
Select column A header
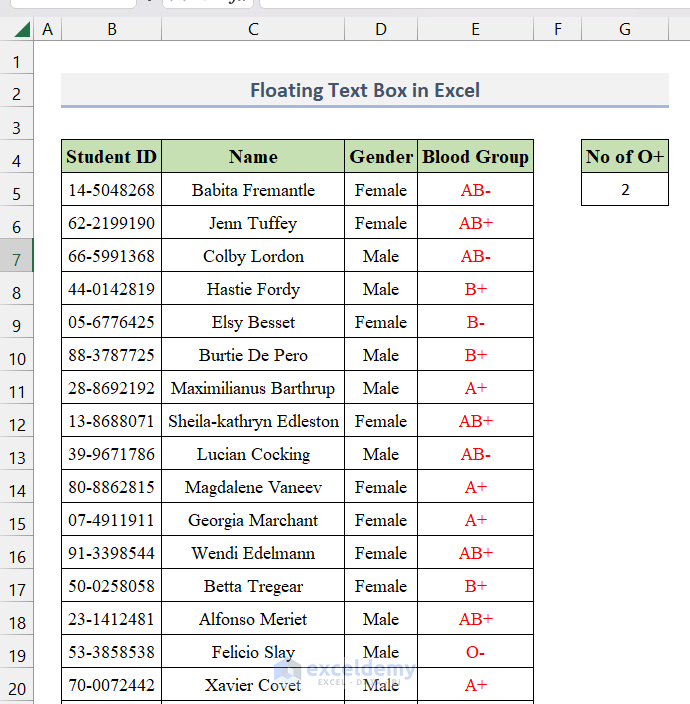click(47, 30)
